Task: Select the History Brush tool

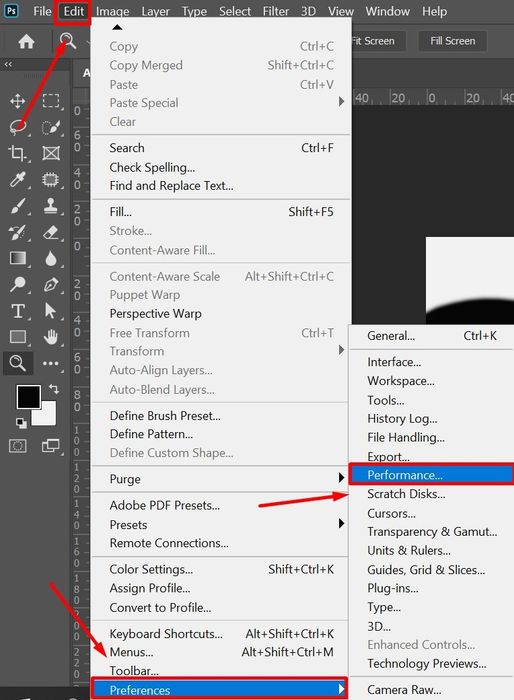Action: point(17,232)
